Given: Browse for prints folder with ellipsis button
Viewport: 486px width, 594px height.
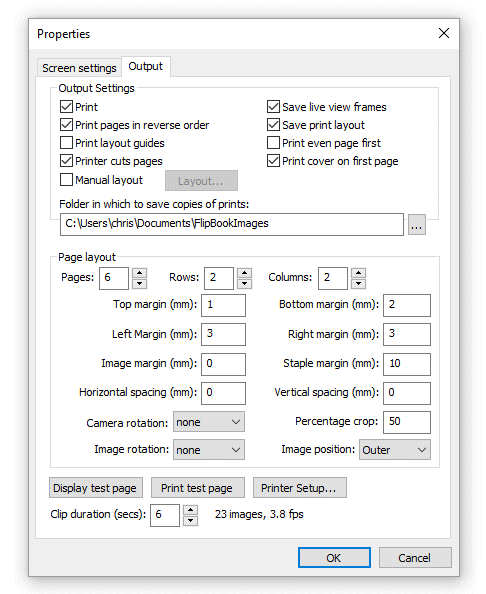Looking at the screenshot, I should (417, 225).
